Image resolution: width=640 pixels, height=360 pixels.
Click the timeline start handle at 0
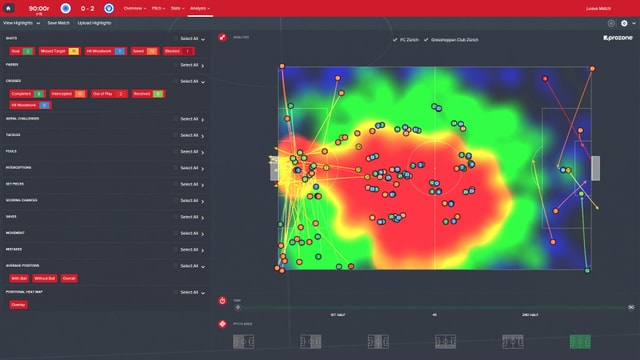(x=238, y=307)
